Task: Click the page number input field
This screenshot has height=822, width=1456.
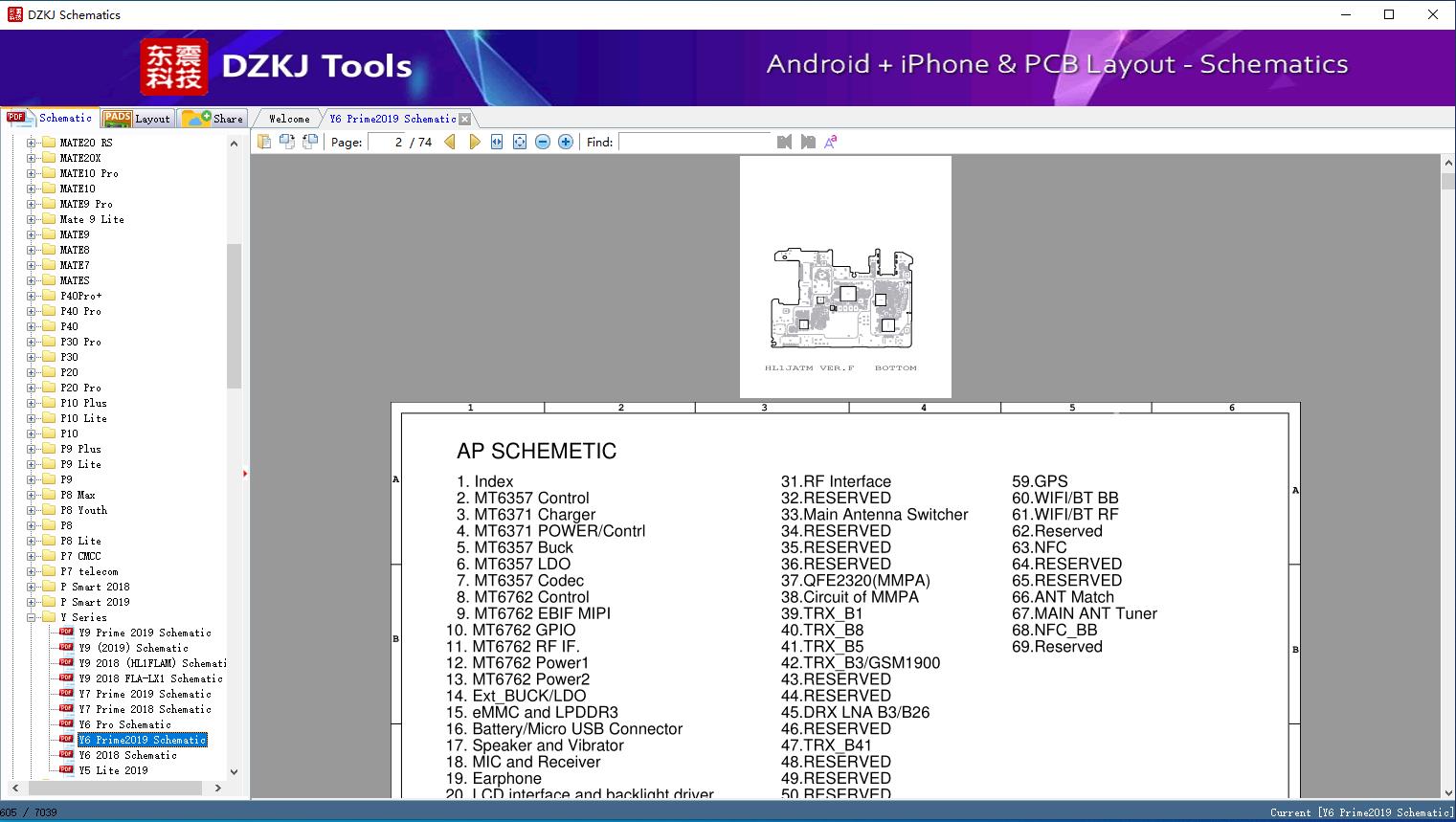Action: pos(386,142)
